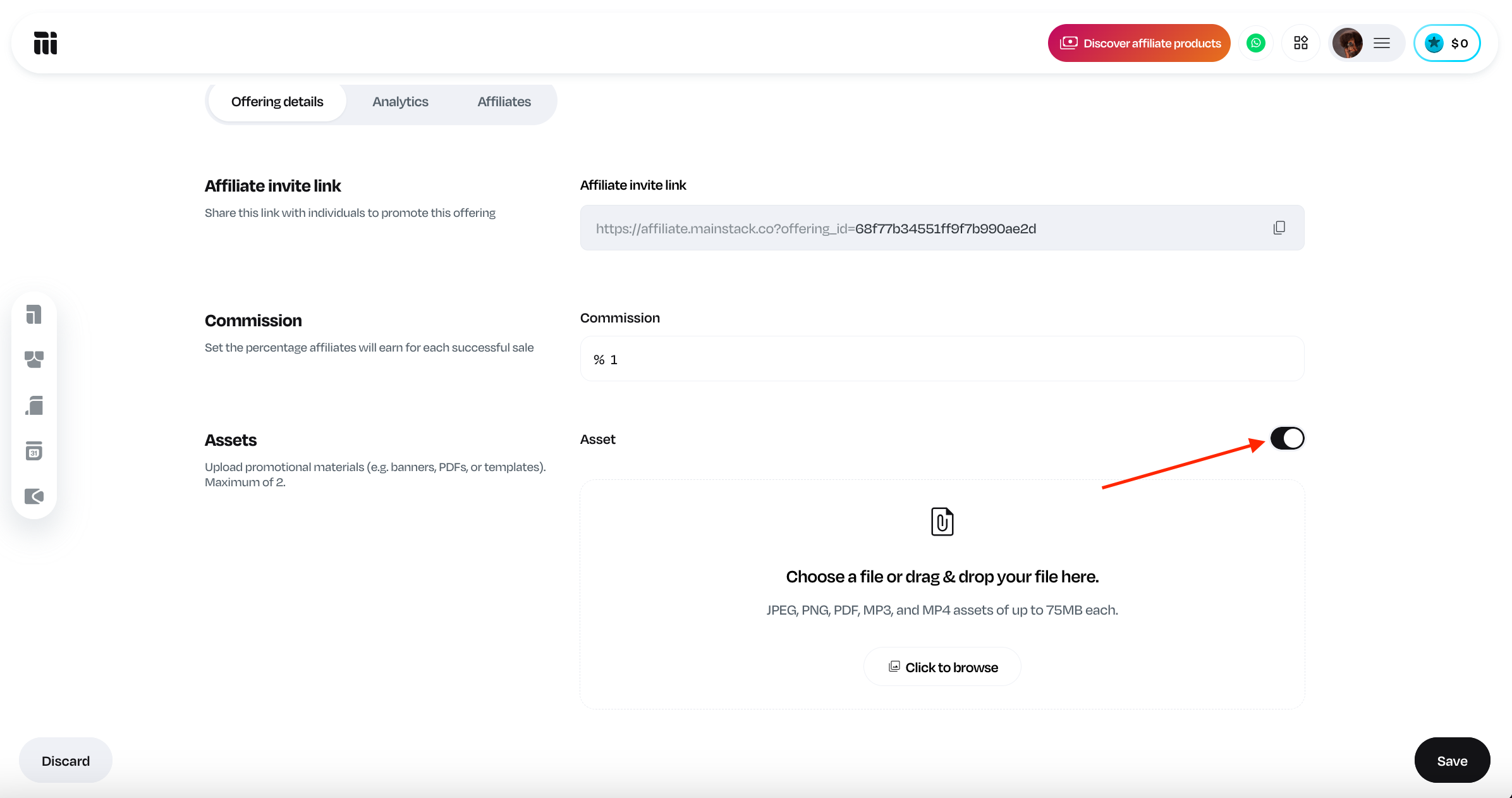Click the Discard button
The height and width of the screenshot is (798, 1512).
point(66,761)
